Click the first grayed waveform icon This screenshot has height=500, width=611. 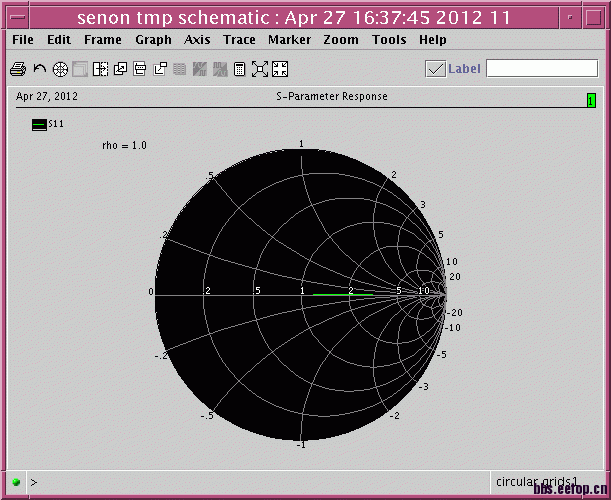pos(200,69)
